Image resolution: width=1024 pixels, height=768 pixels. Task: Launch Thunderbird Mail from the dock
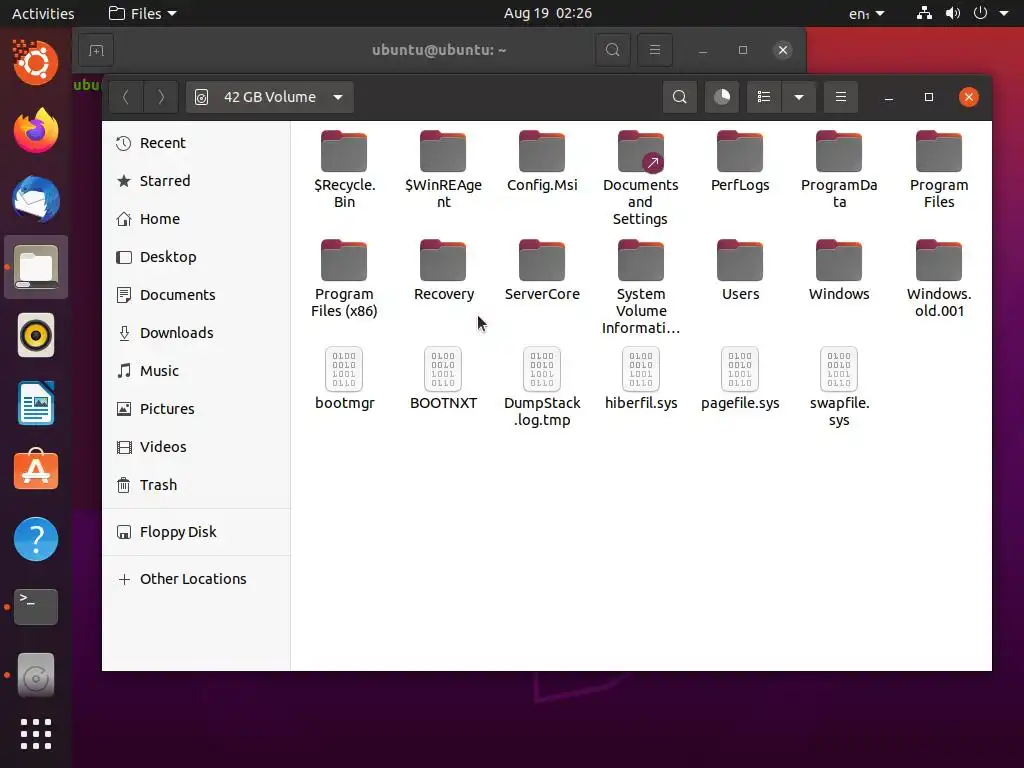(36, 199)
